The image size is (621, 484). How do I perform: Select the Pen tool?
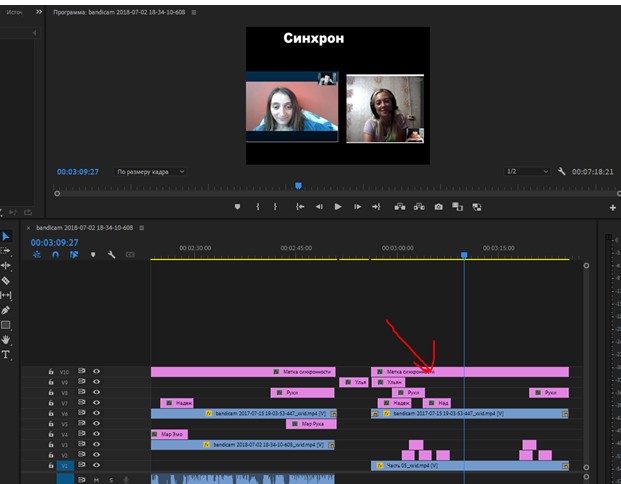click(x=6, y=310)
